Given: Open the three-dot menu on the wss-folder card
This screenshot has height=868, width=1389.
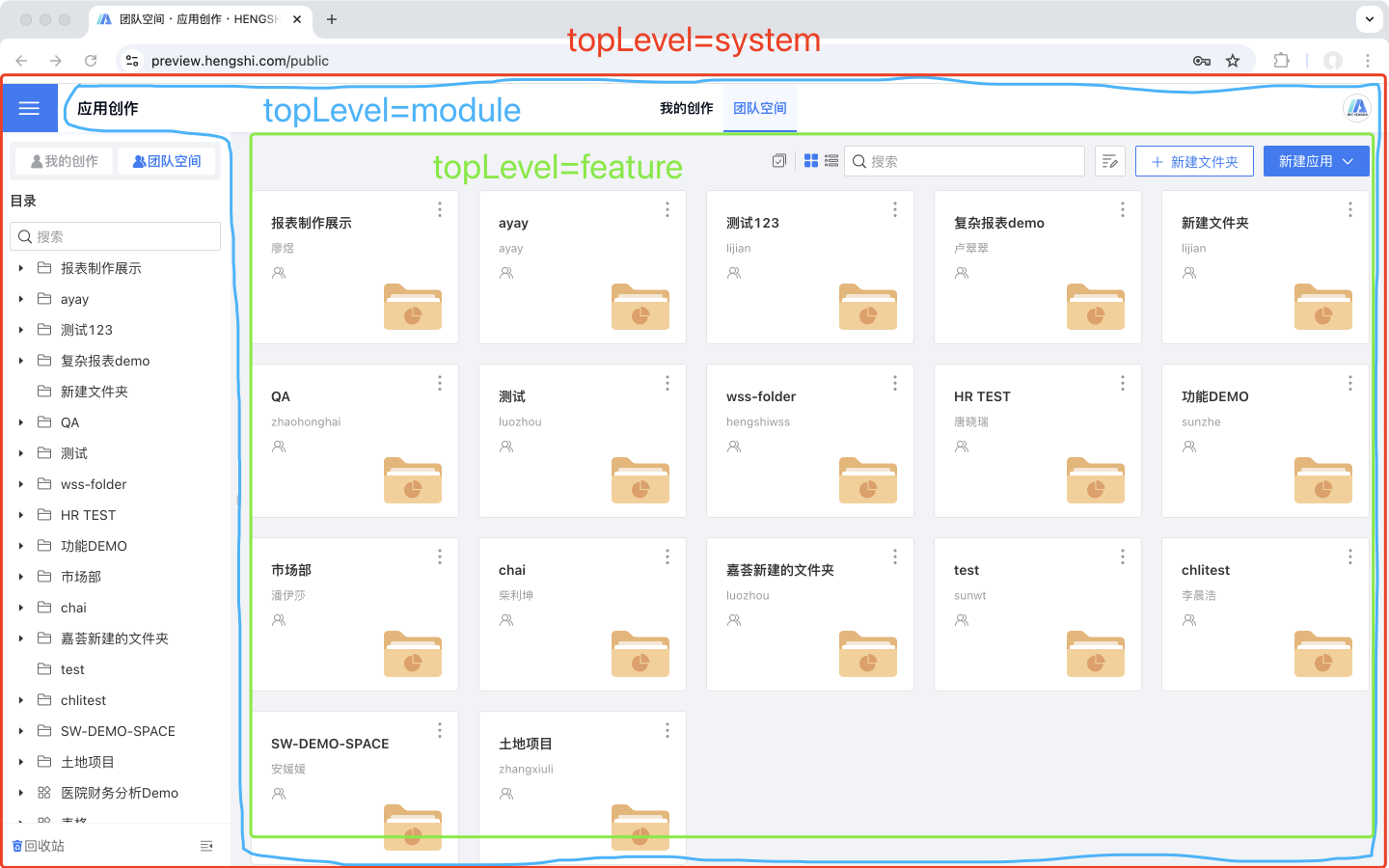Looking at the screenshot, I should tap(895, 383).
